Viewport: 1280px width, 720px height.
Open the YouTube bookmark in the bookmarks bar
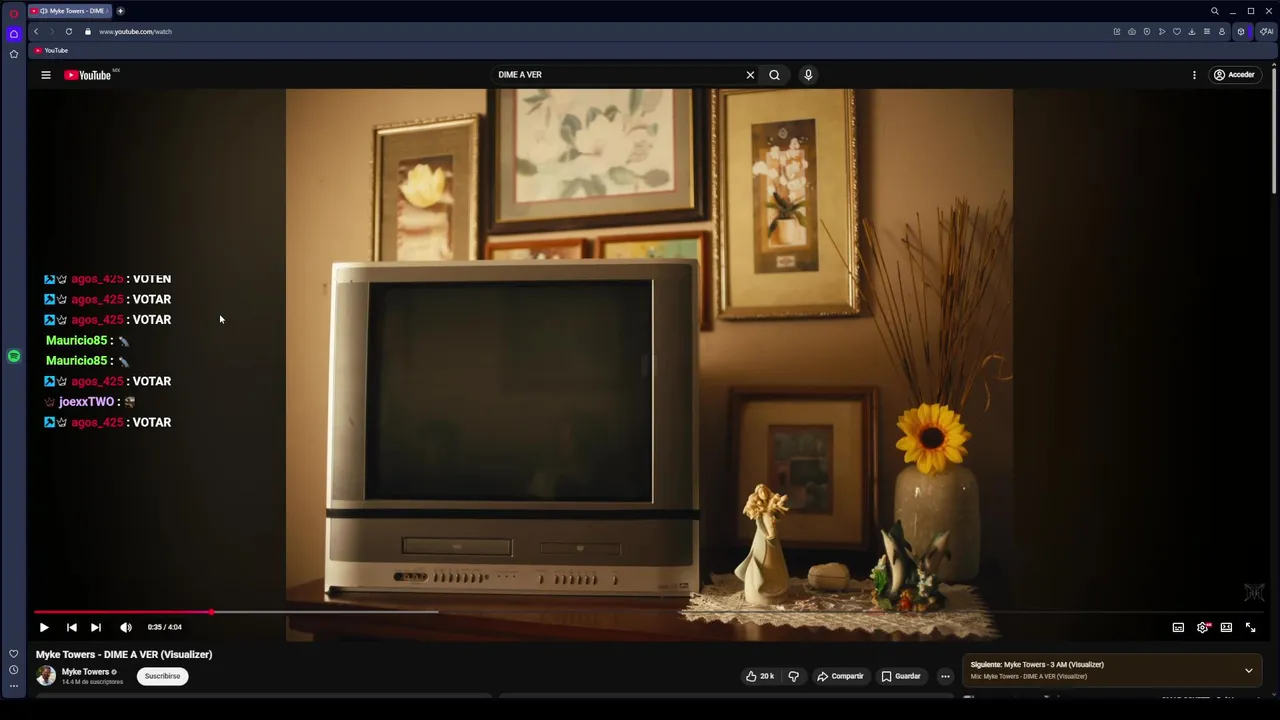[51, 51]
